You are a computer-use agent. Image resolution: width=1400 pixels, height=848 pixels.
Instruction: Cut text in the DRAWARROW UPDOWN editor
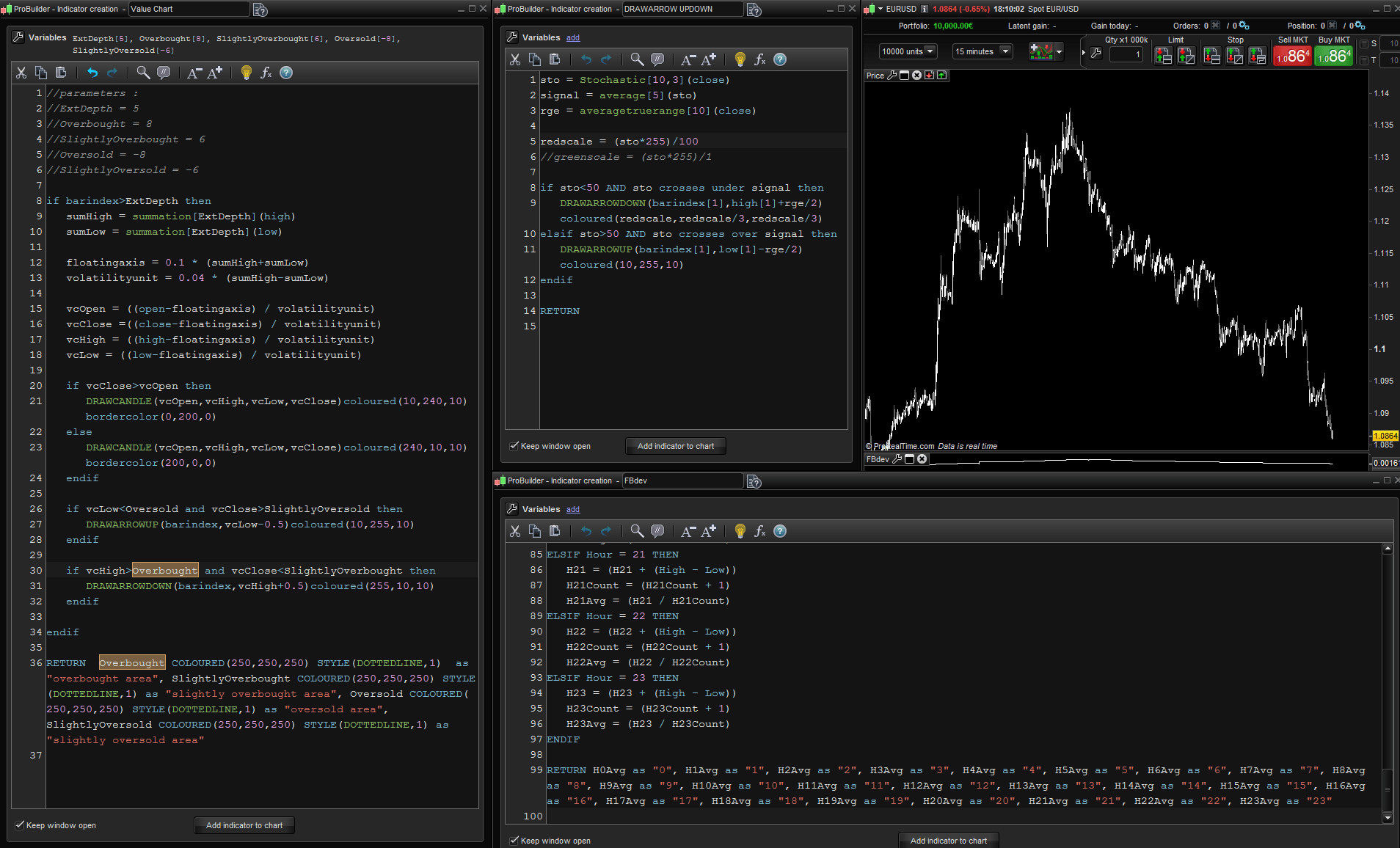pyautogui.click(x=515, y=59)
